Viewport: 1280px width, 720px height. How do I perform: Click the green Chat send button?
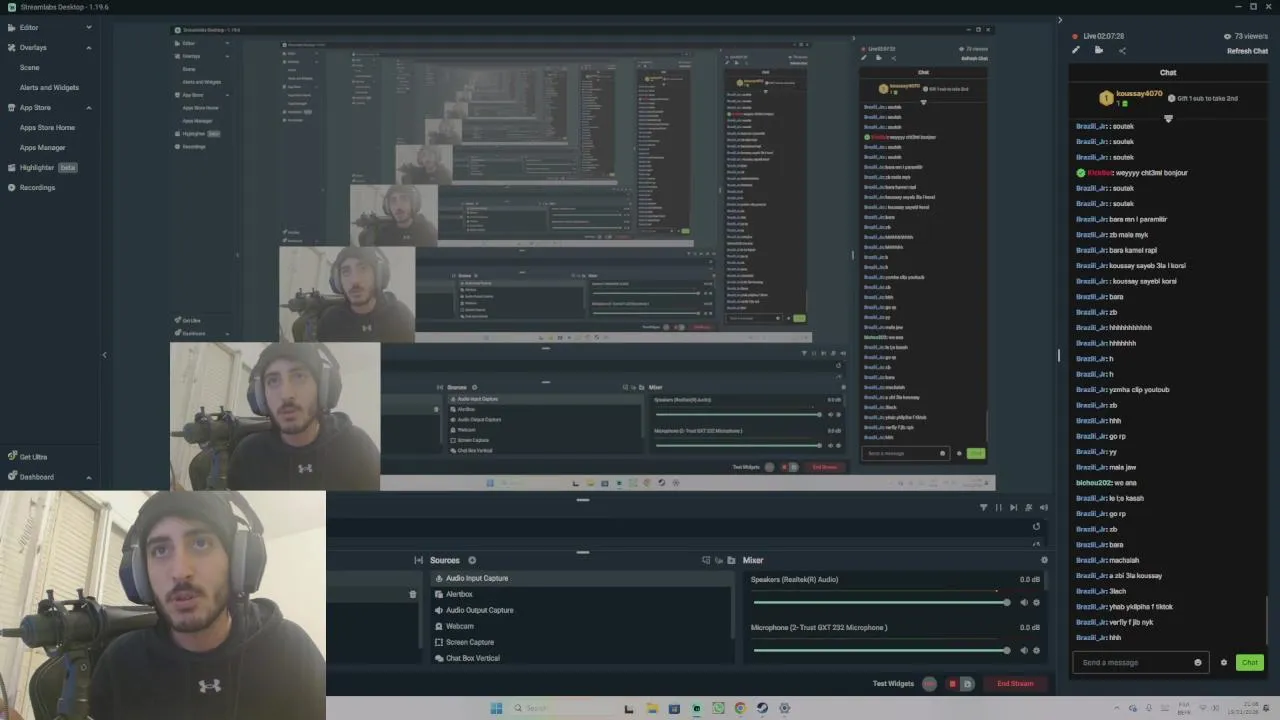(1250, 662)
